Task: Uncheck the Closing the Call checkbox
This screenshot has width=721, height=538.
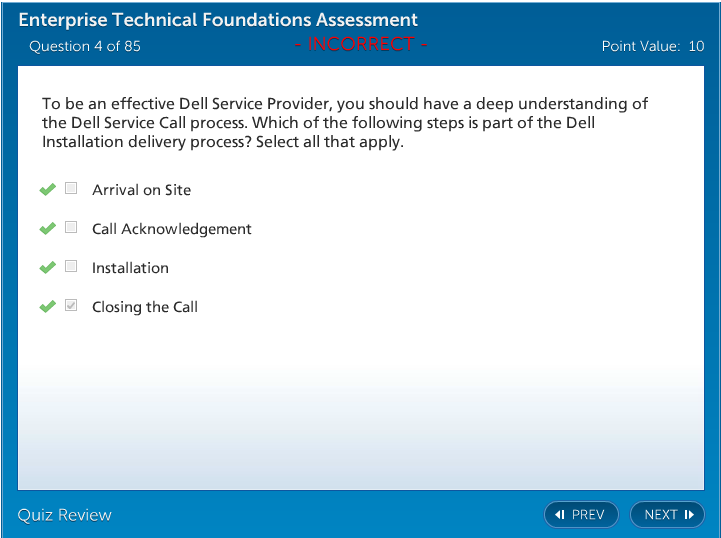Action: coord(71,305)
